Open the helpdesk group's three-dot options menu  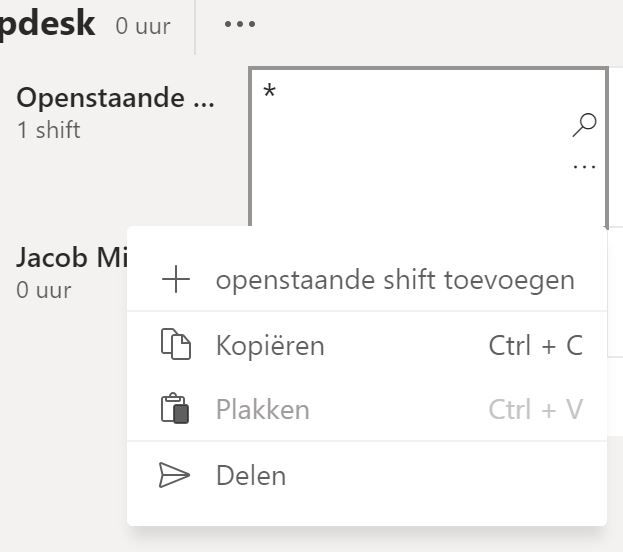(240, 24)
